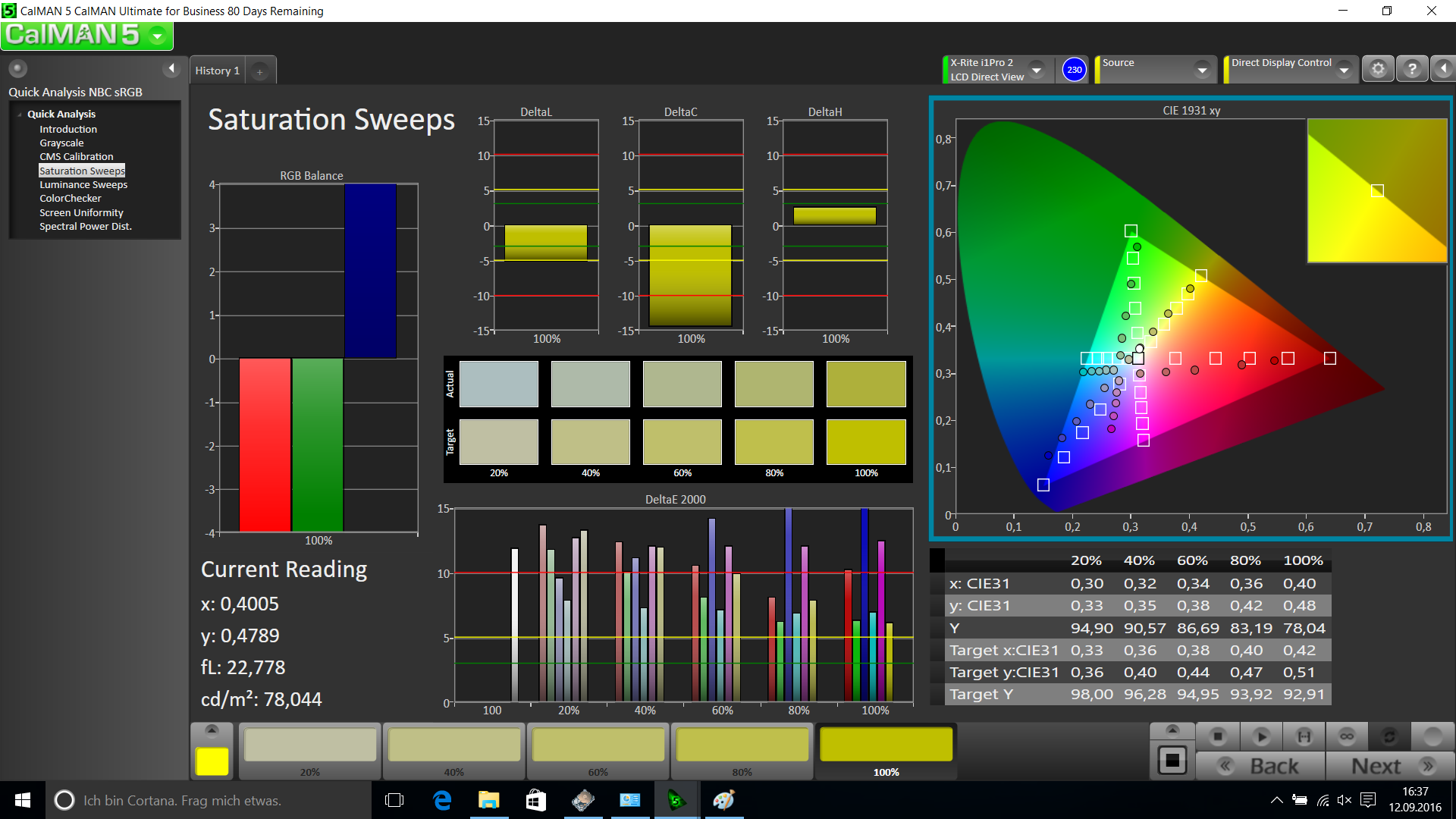Click the blue 230 meter timer icon
Viewport: 1456px width, 819px height.
(x=1074, y=70)
